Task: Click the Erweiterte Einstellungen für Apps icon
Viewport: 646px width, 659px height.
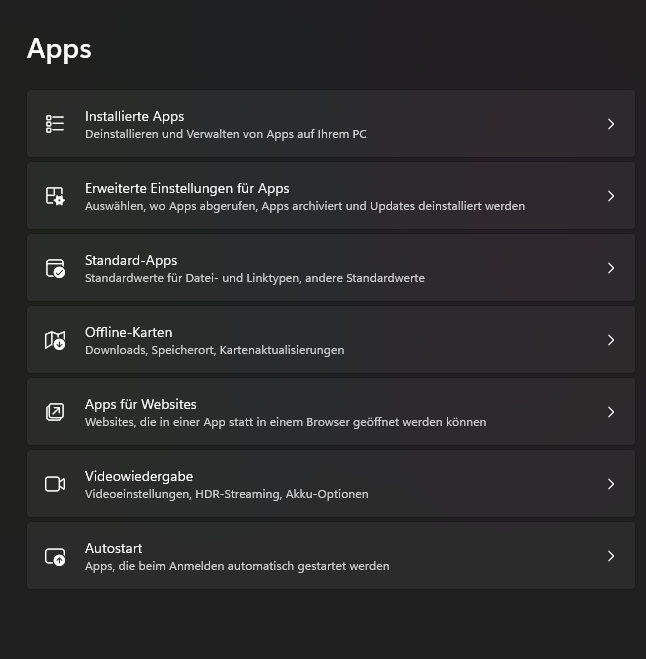Action: click(55, 196)
